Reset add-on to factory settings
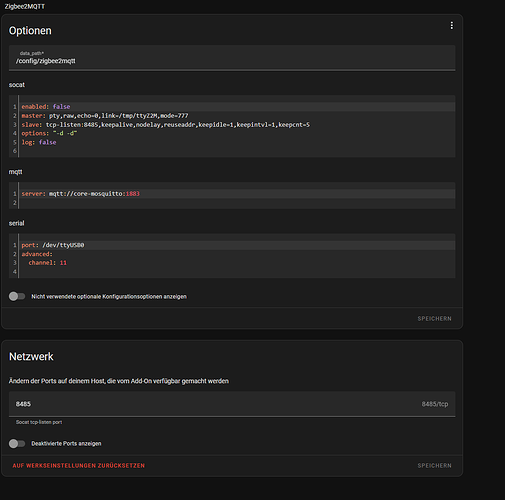 coord(79,466)
